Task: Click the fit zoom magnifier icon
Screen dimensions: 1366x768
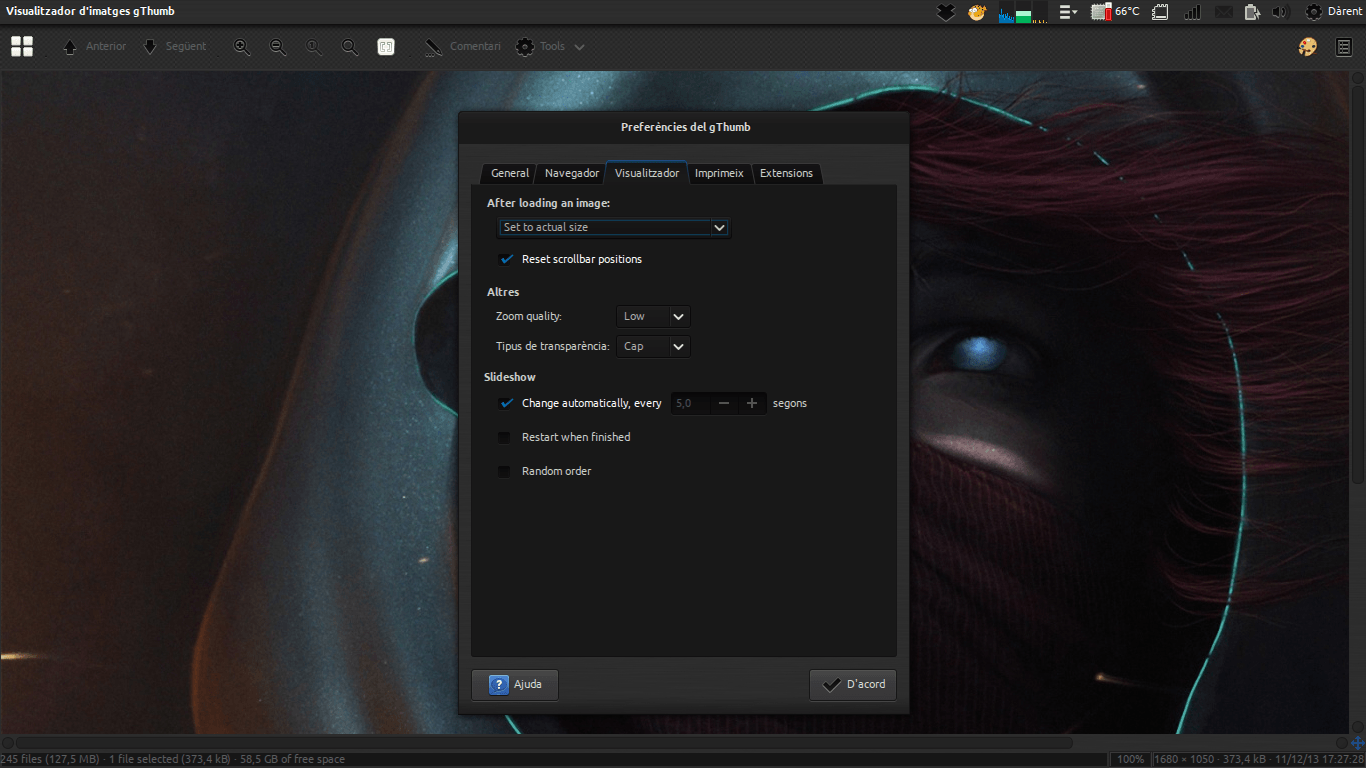Action: tap(349, 47)
